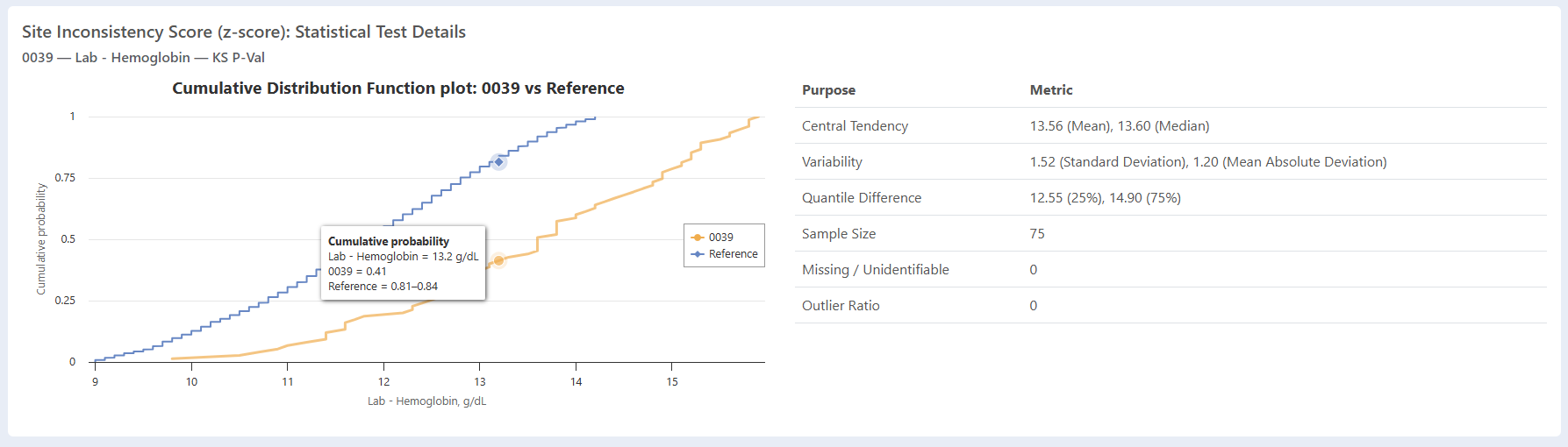
Task: Click the x-axis tick label 15
Action: (672, 382)
